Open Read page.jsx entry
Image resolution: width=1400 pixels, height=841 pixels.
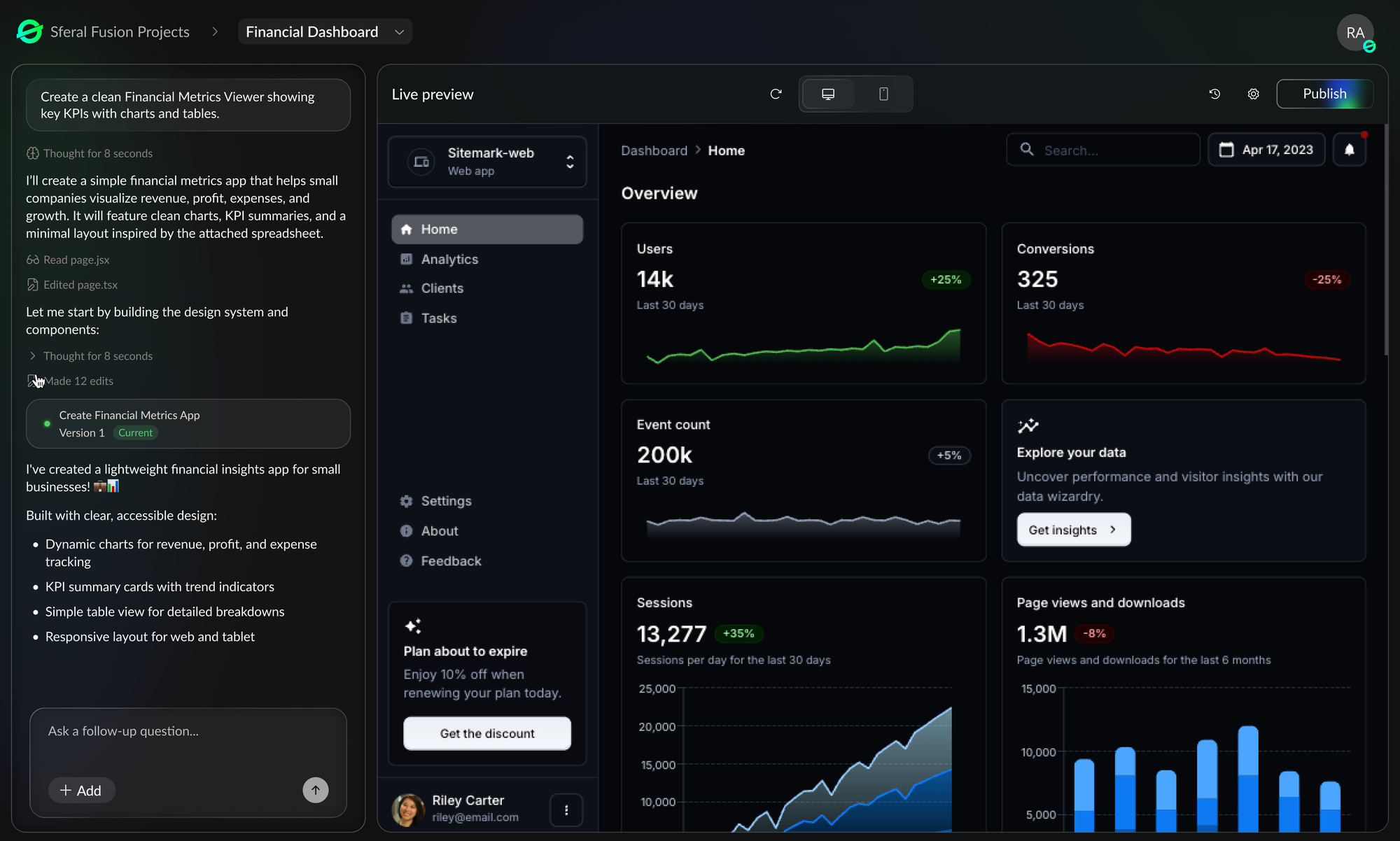tap(68, 260)
